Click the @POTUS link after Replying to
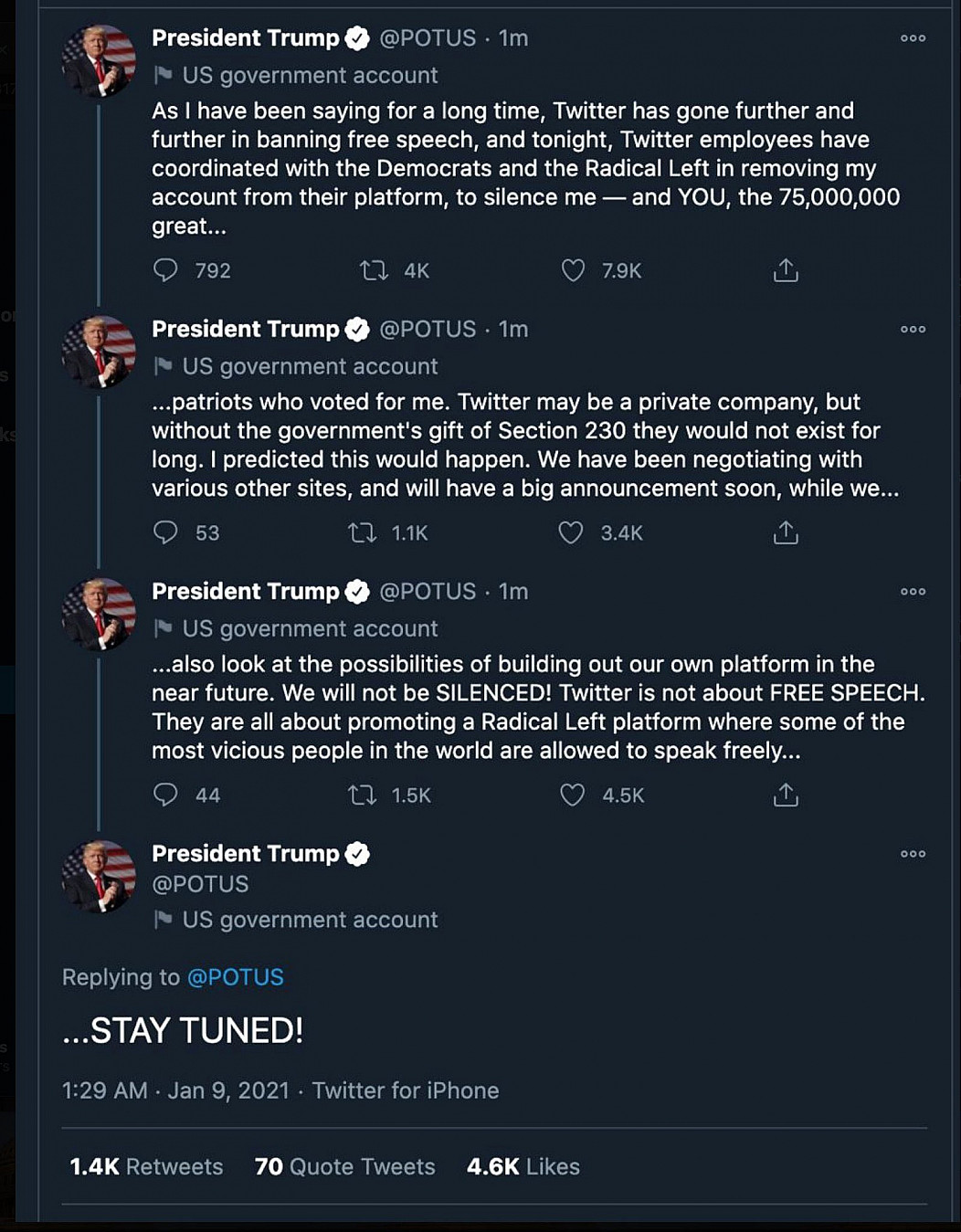The width and height of the screenshot is (961, 1232). (x=235, y=977)
